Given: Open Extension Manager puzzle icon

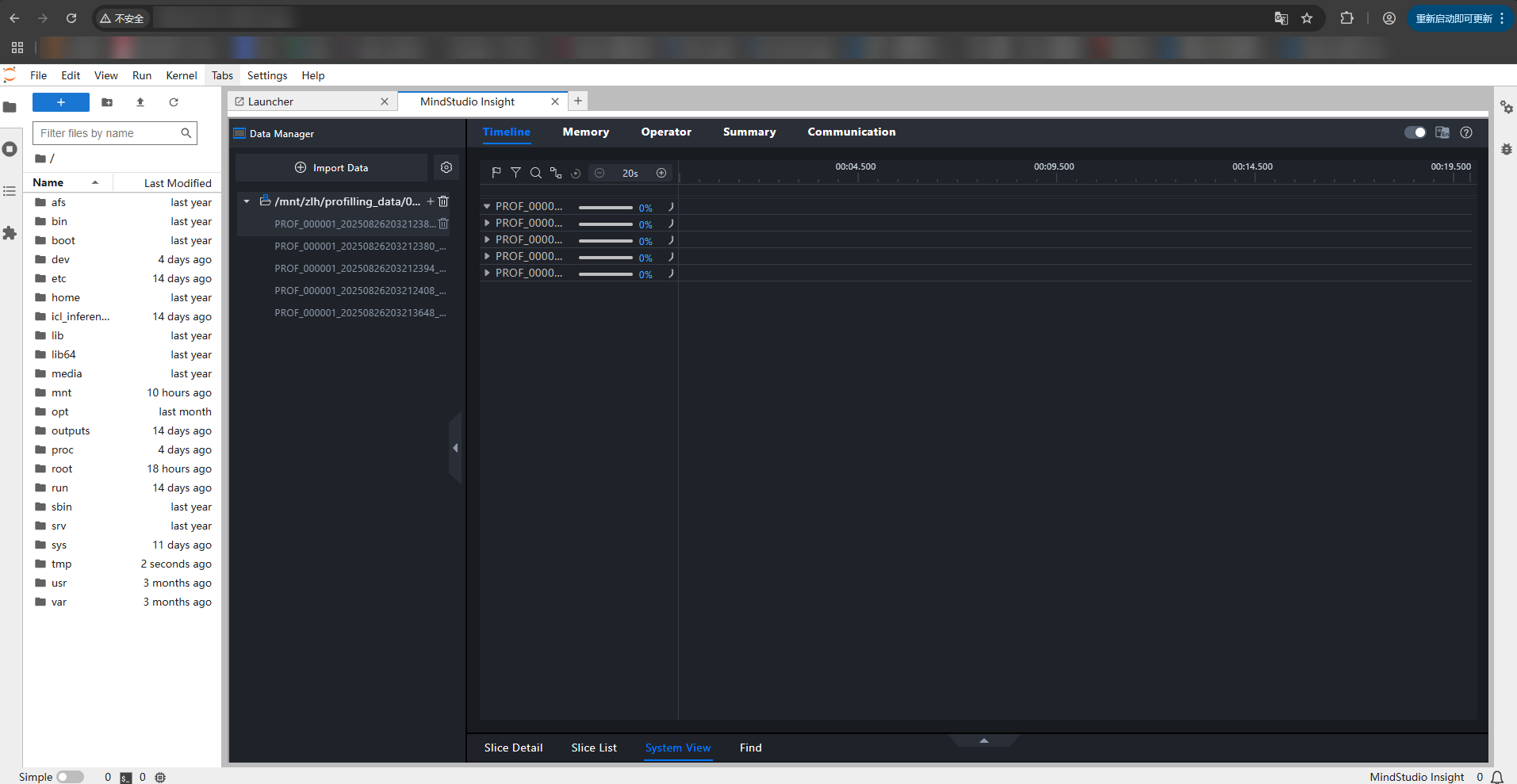Looking at the screenshot, I should (x=10, y=233).
